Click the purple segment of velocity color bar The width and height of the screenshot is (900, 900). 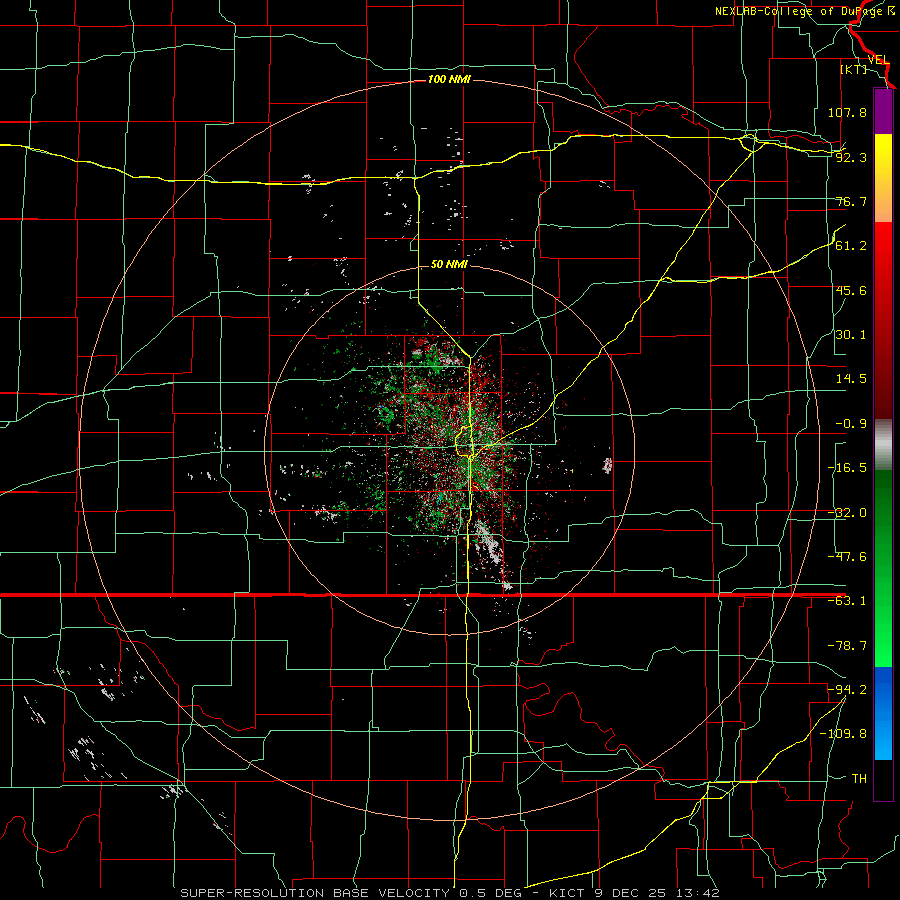click(883, 112)
